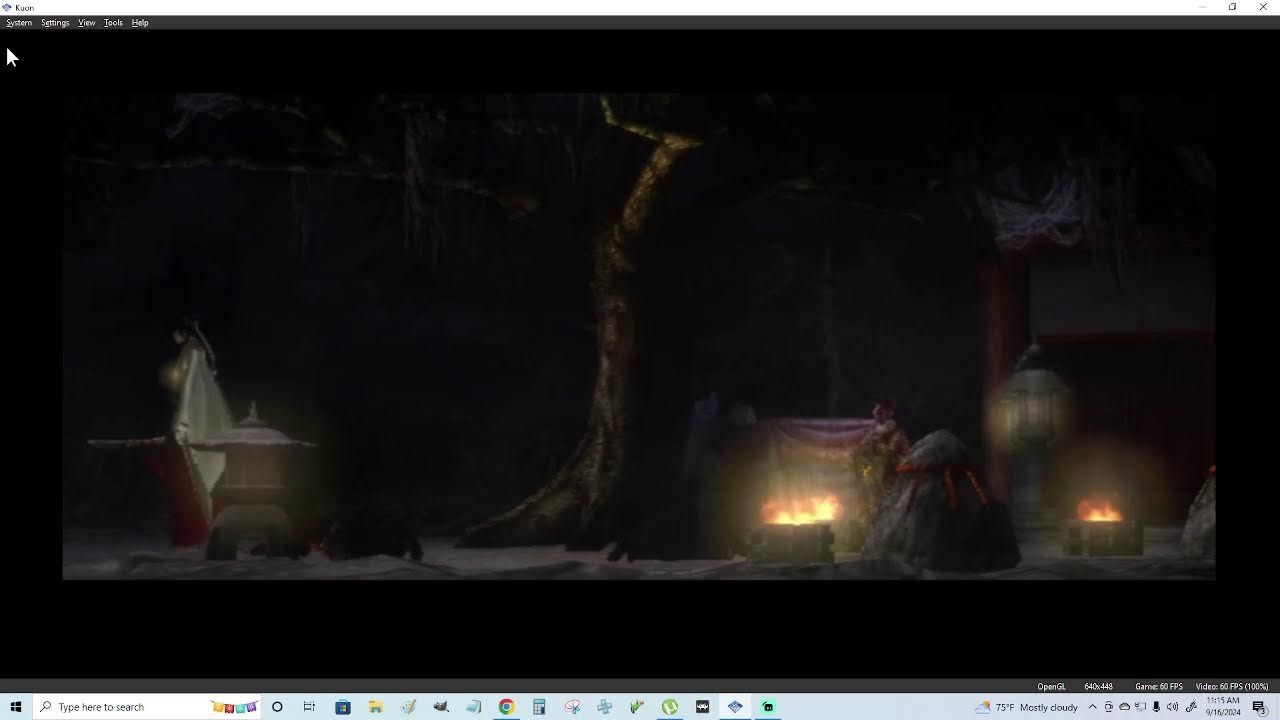Select the active emulator taskbar icon

(x=735, y=707)
